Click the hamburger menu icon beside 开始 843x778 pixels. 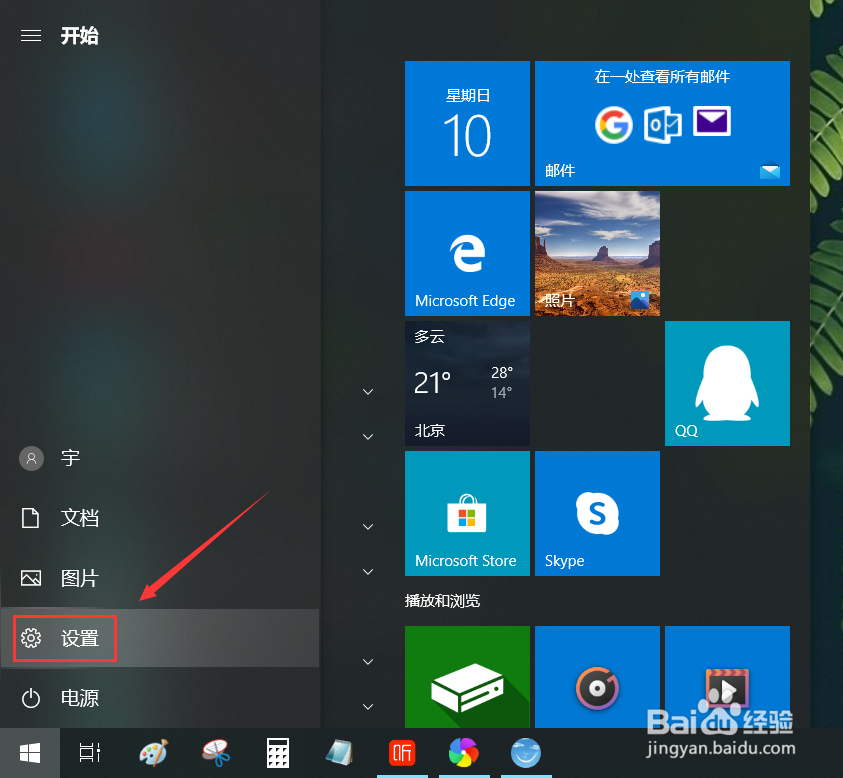point(31,36)
